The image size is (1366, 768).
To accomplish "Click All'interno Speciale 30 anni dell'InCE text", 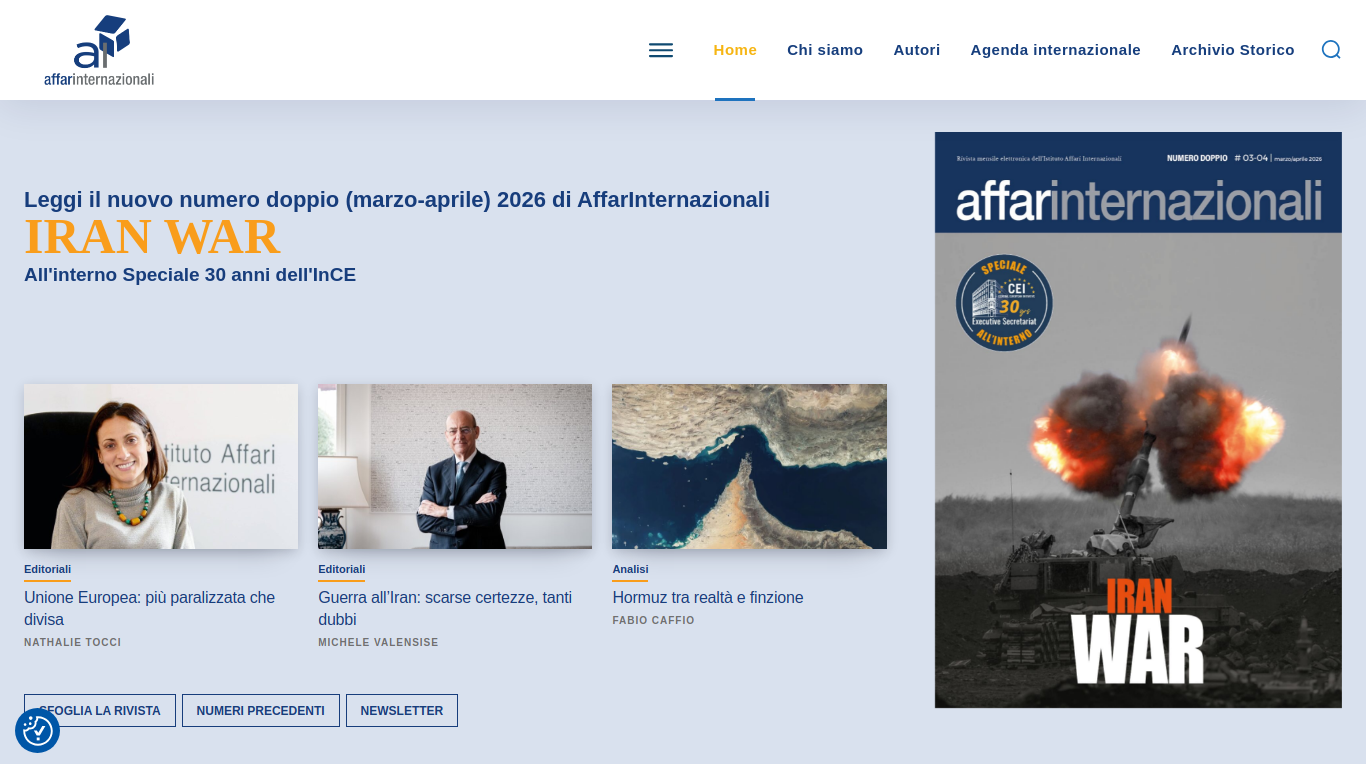I will (x=190, y=274).
